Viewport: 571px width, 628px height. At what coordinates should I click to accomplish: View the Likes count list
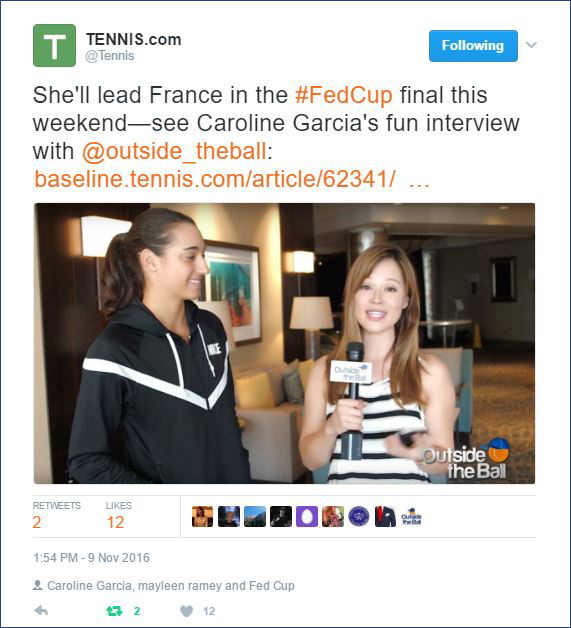(x=119, y=514)
